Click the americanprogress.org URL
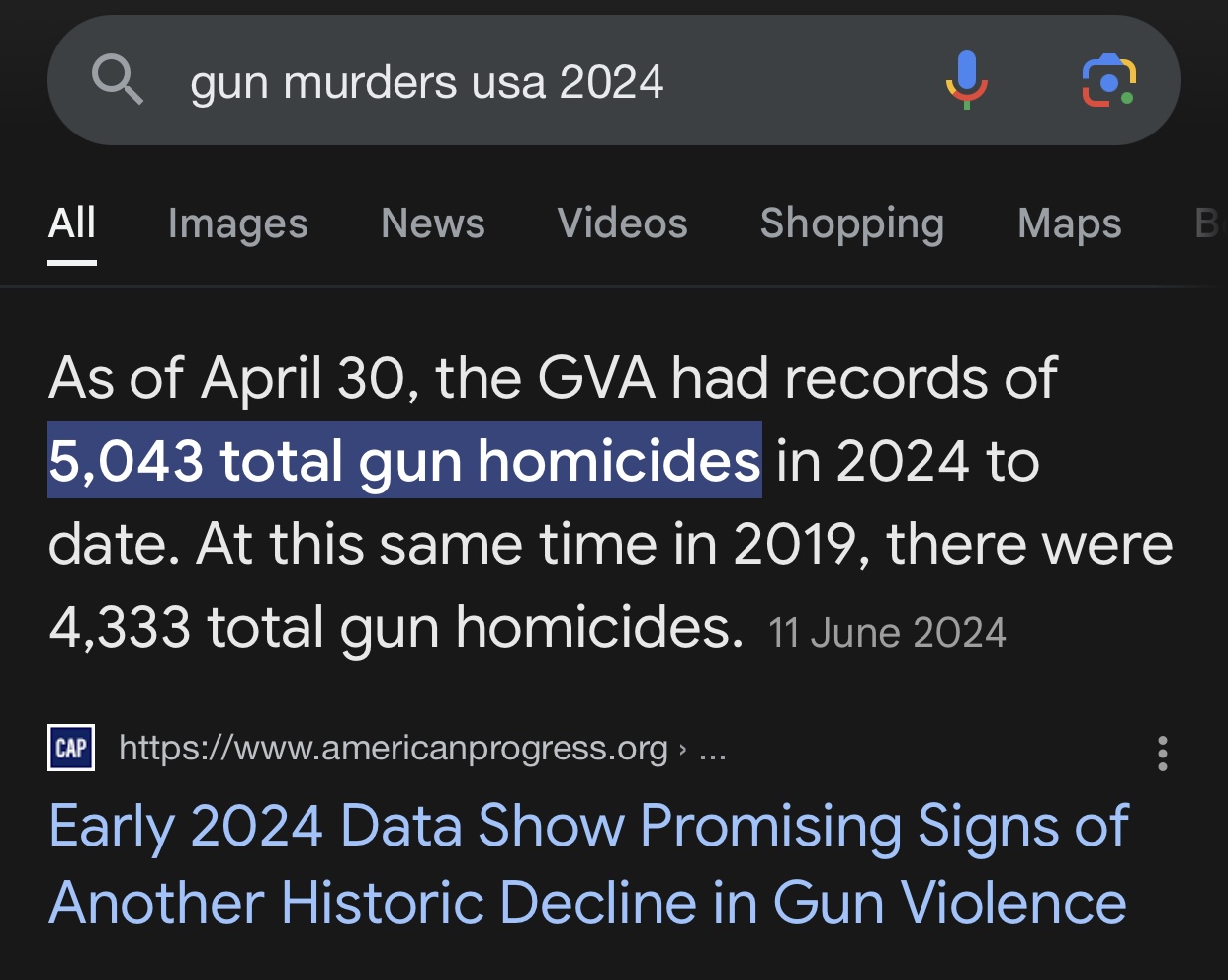Image resolution: width=1228 pixels, height=980 pixels. click(x=393, y=749)
